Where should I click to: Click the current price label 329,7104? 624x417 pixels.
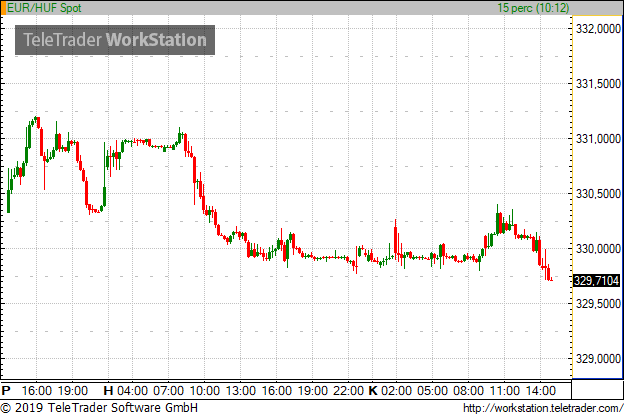596,281
